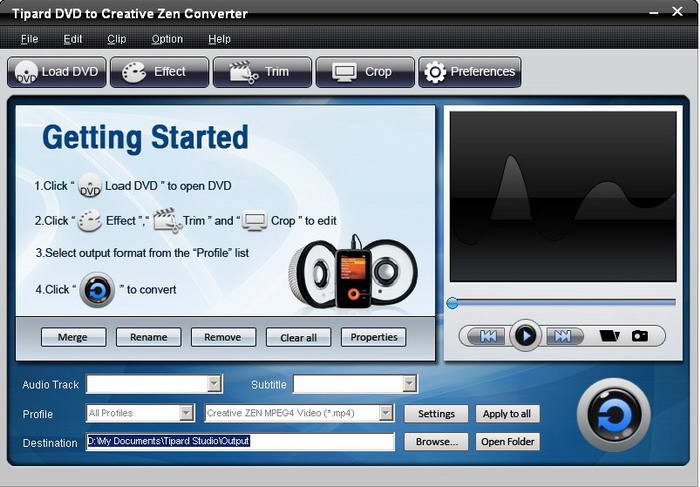This screenshot has height=487, width=700.
Task: Click in the Destination path field
Action: tap(240, 441)
